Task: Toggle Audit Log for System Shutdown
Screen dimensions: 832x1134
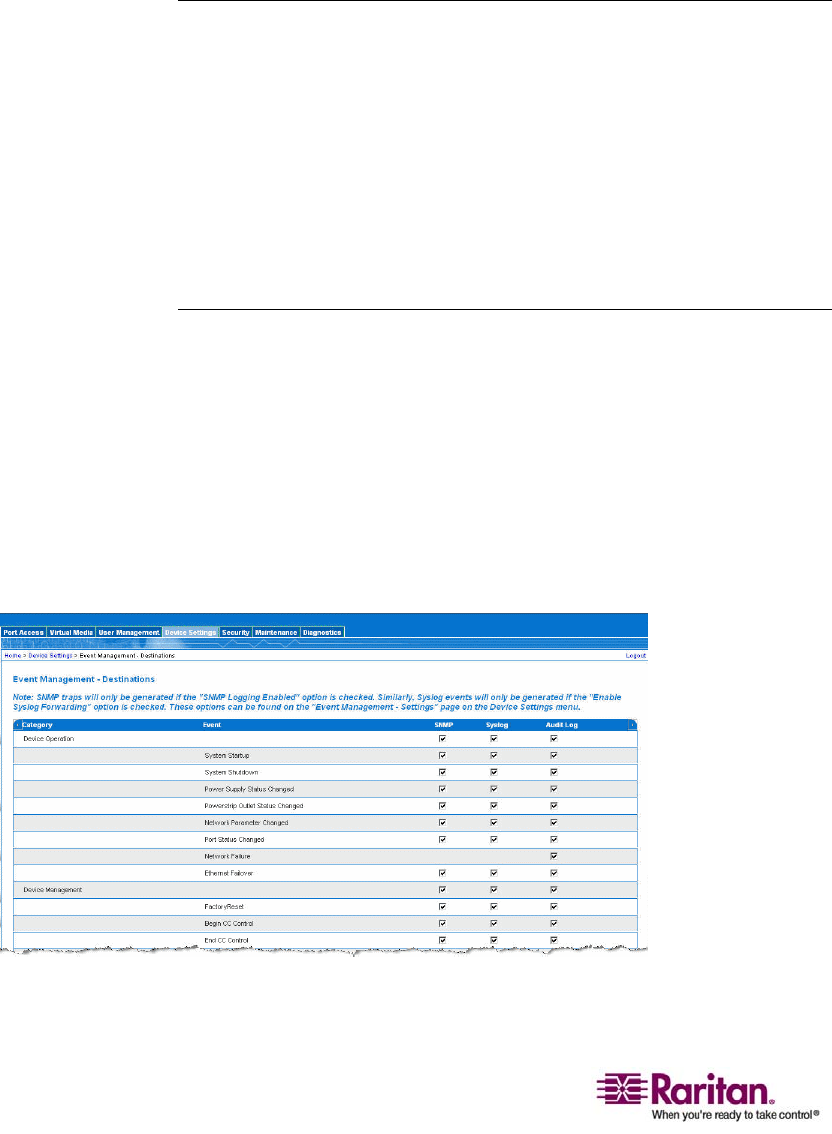Action: (x=553, y=772)
